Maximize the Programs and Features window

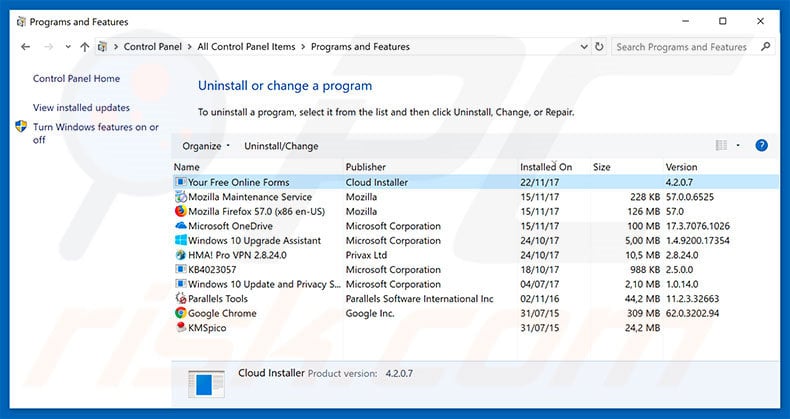tap(722, 21)
